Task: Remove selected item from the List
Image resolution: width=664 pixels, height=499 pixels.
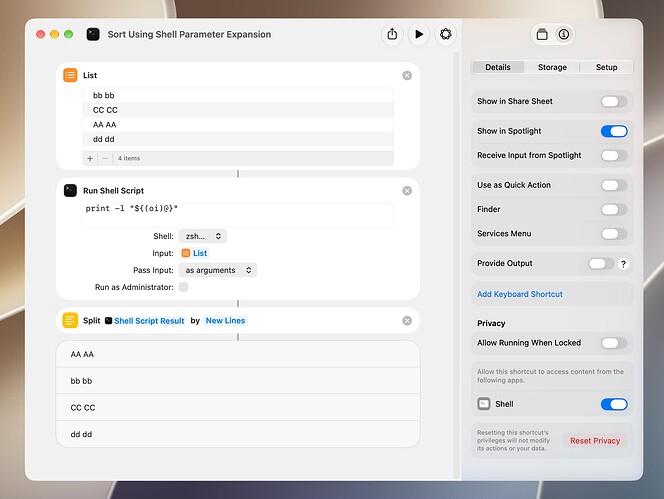Action: click(x=105, y=158)
